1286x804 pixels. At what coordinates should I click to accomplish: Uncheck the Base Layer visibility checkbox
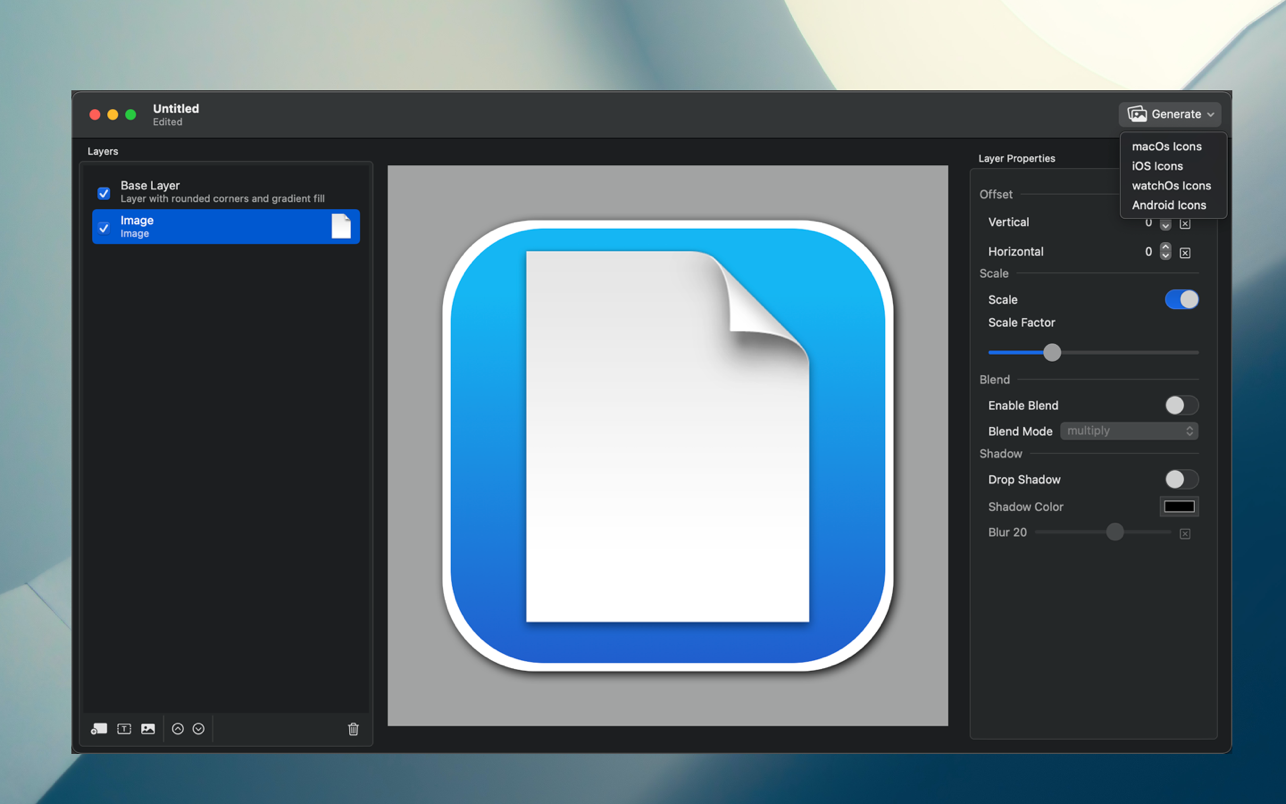click(x=104, y=193)
